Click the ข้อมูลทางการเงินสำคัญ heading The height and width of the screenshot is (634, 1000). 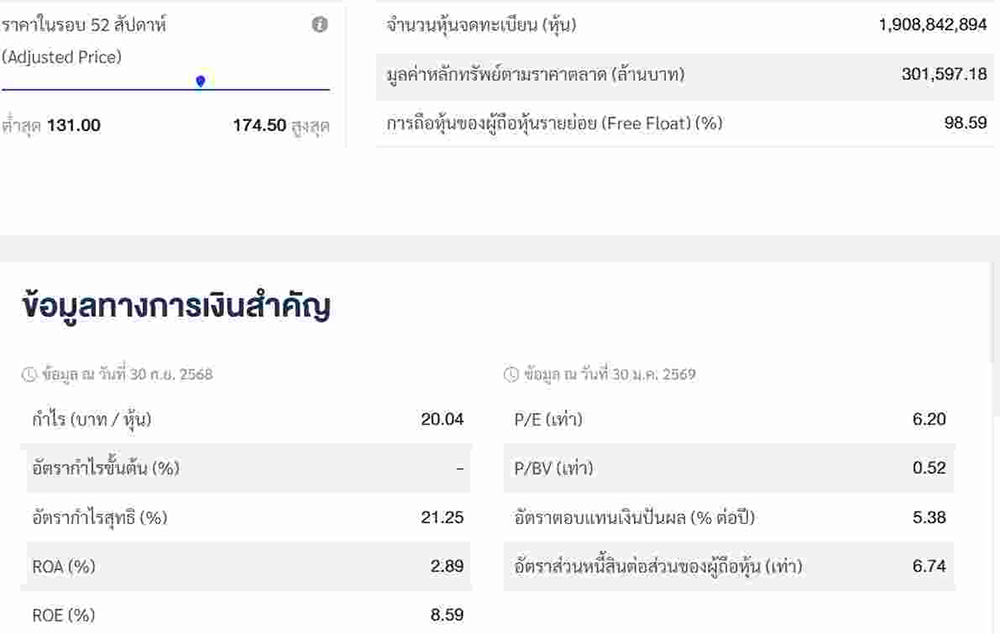pos(176,307)
